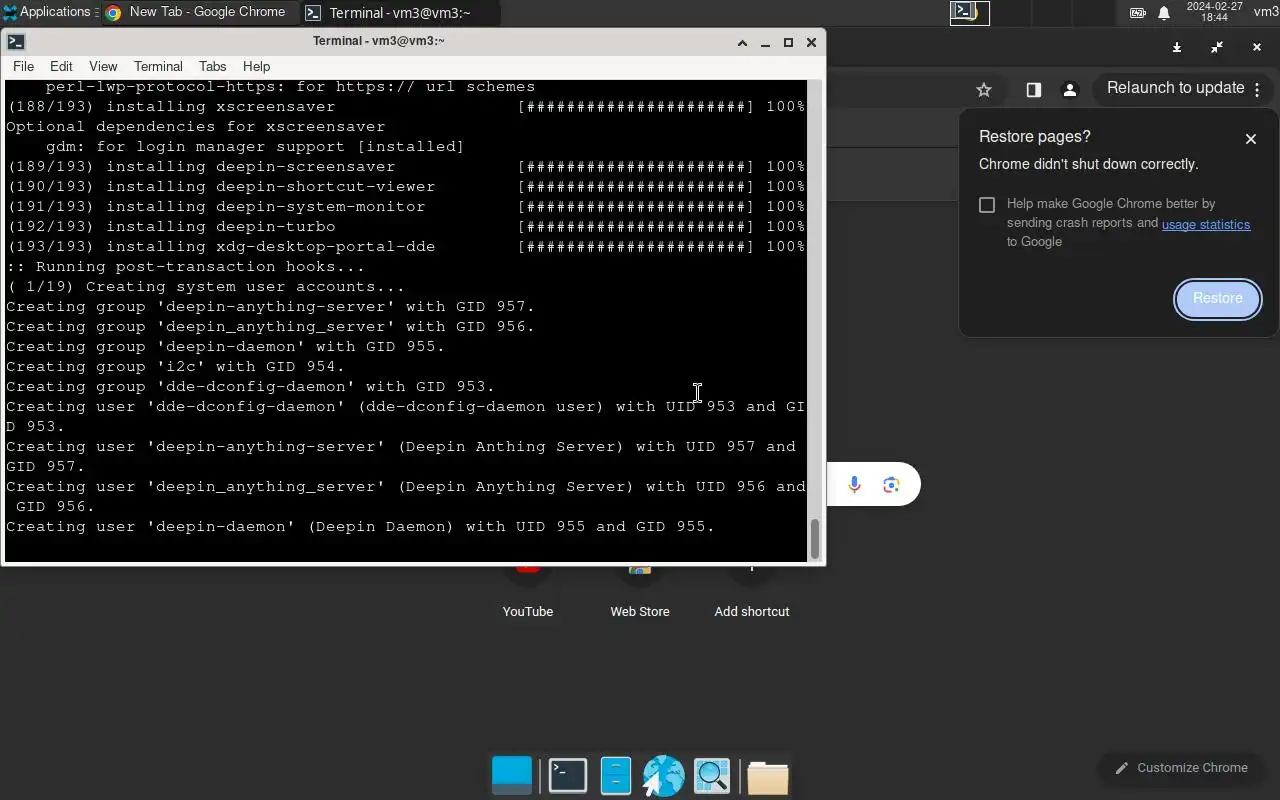1280x800 pixels.
Task: Open the terminal Edit menu
Action: tap(61, 66)
